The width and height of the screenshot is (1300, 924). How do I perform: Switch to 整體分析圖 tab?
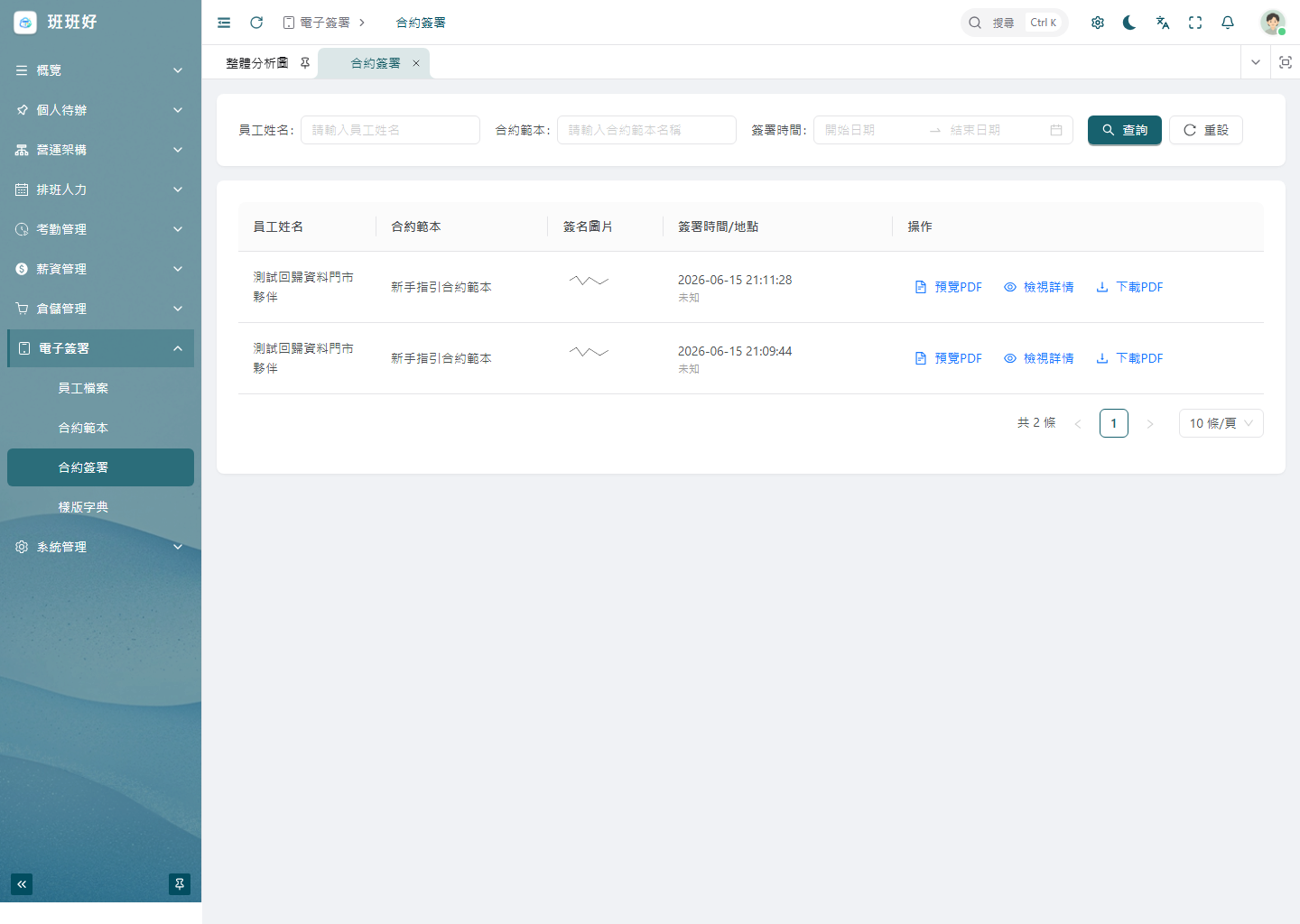tap(257, 63)
